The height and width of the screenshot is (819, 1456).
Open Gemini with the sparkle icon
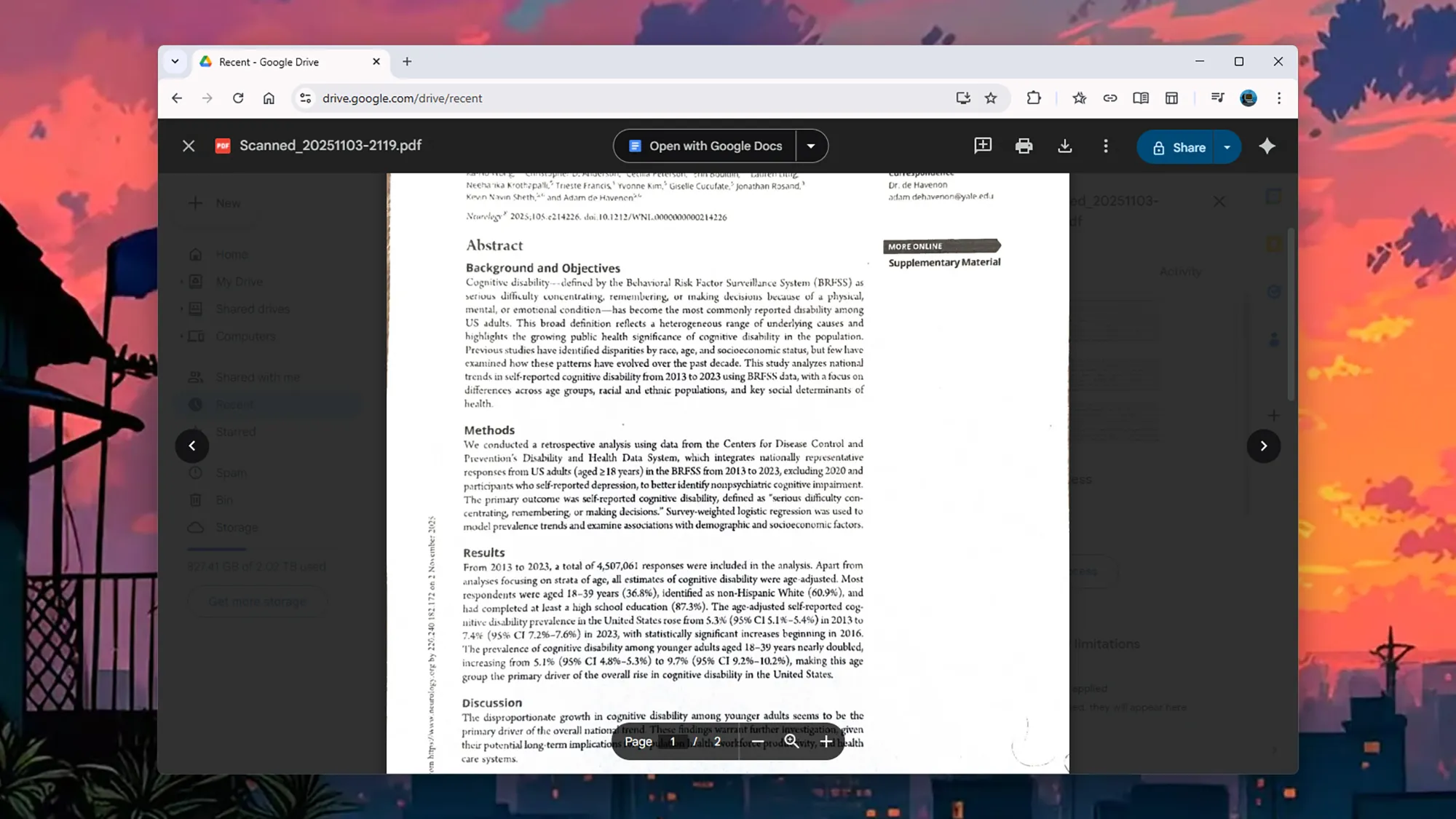pos(1267,146)
